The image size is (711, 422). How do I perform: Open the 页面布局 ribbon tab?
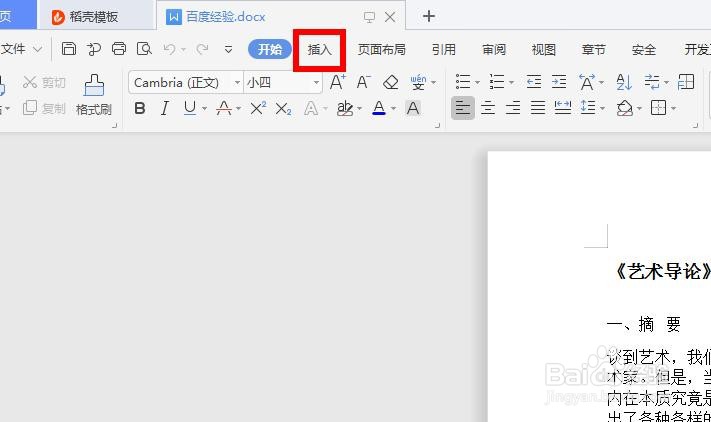click(381, 49)
